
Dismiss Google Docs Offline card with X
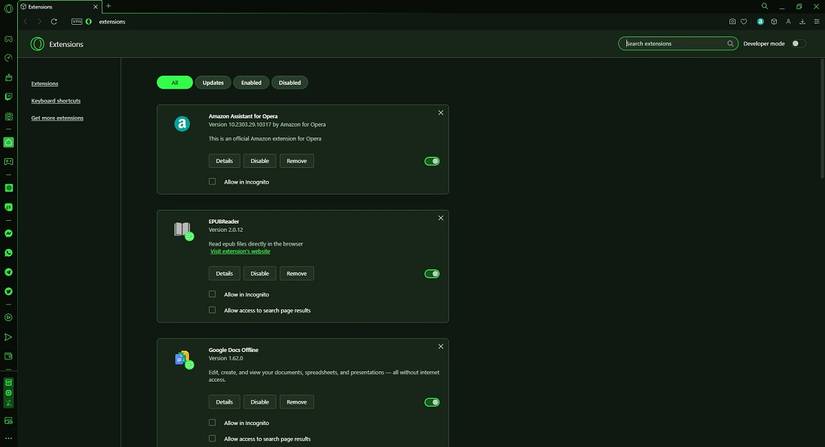[x=441, y=346]
